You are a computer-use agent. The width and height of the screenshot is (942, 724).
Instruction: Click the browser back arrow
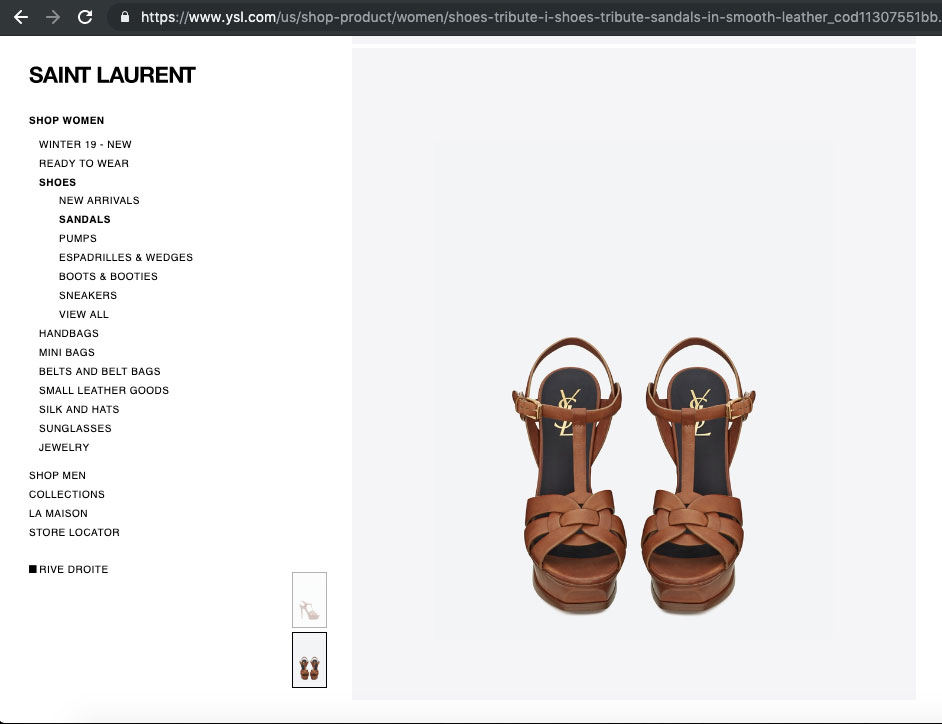tap(21, 17)
